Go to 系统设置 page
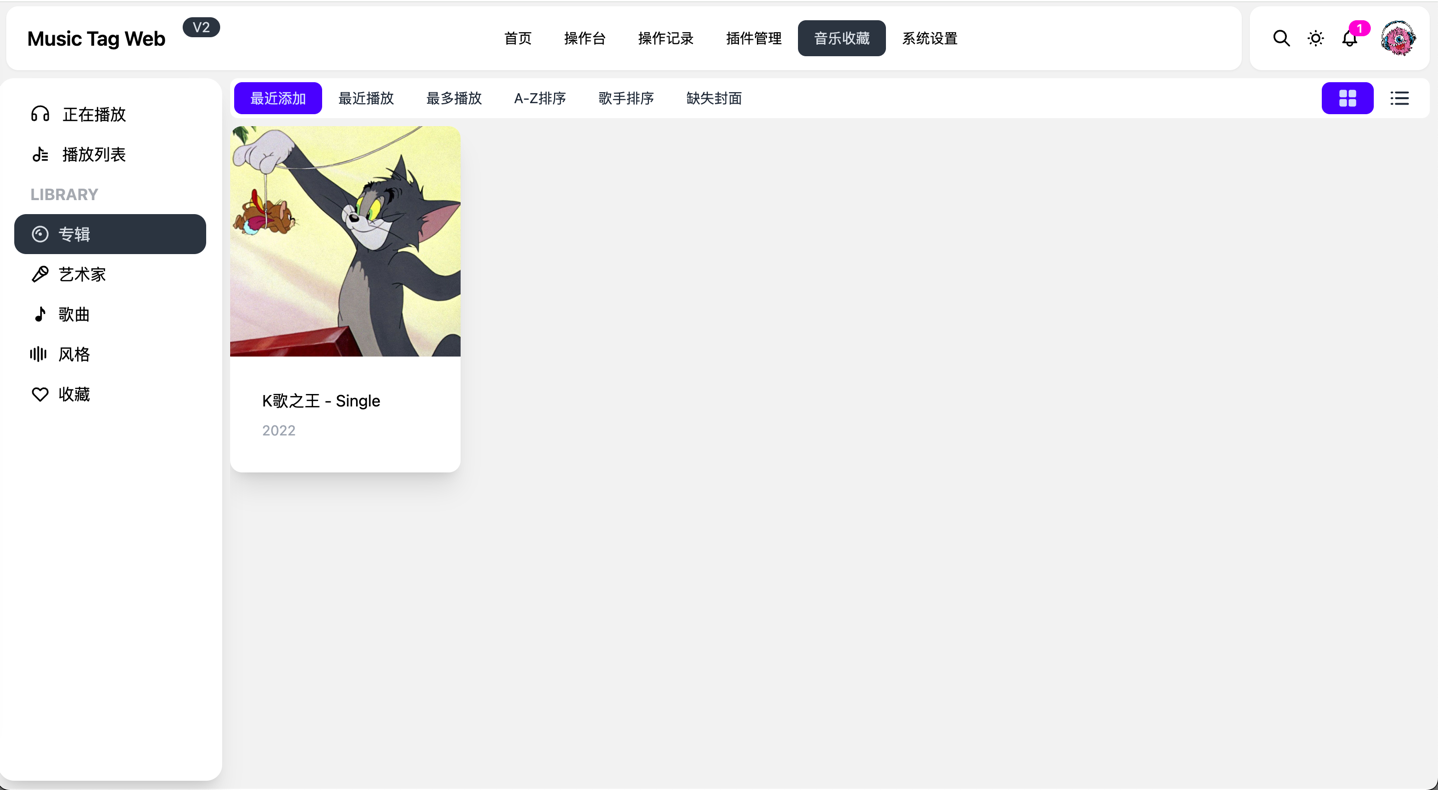Viewport: 1438px width, 790px height. [929, 38]
